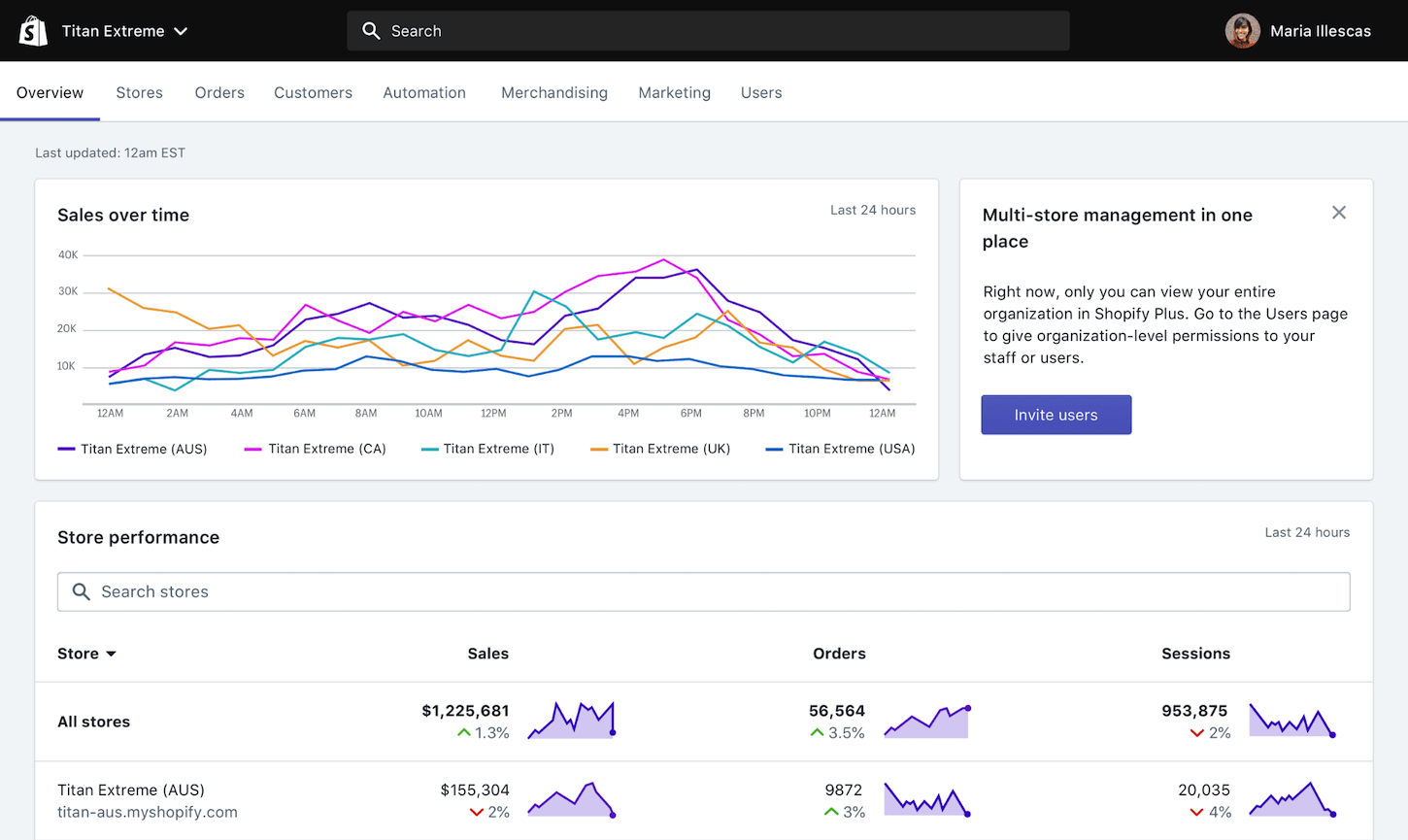1408x840 pixels.
Task: Open Maria Illescas profile avatar
Action: pyautogui.click(x=1242, y=31)
